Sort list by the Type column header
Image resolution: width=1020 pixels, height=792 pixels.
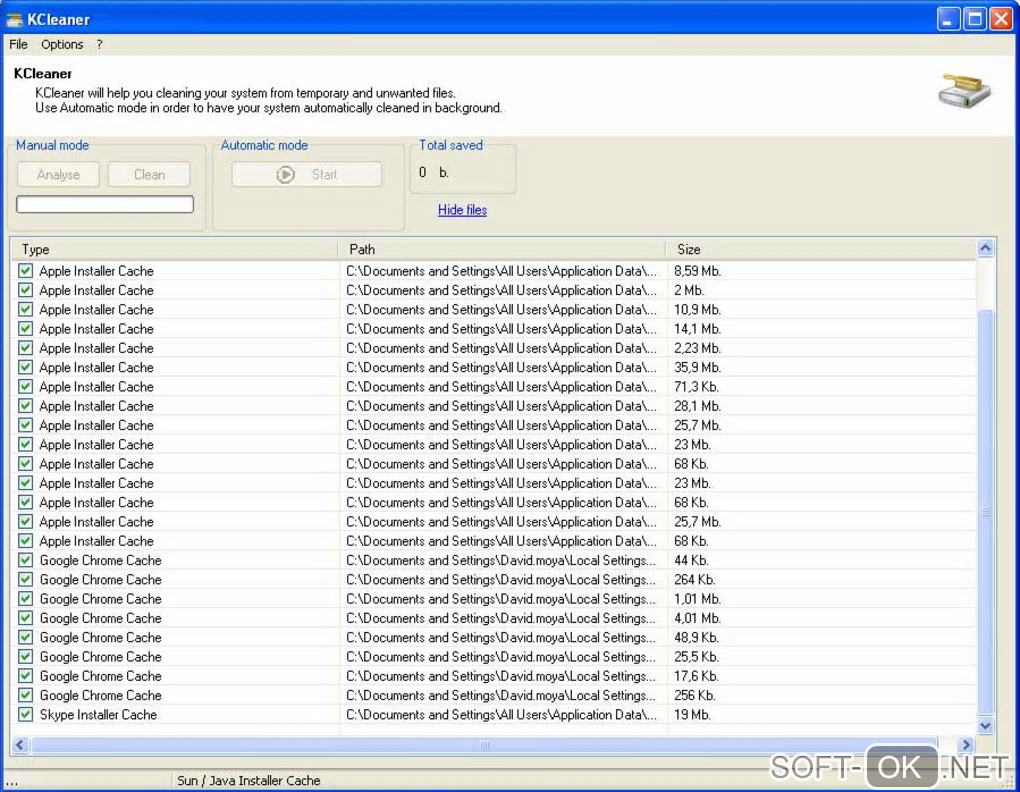[174, 249]
